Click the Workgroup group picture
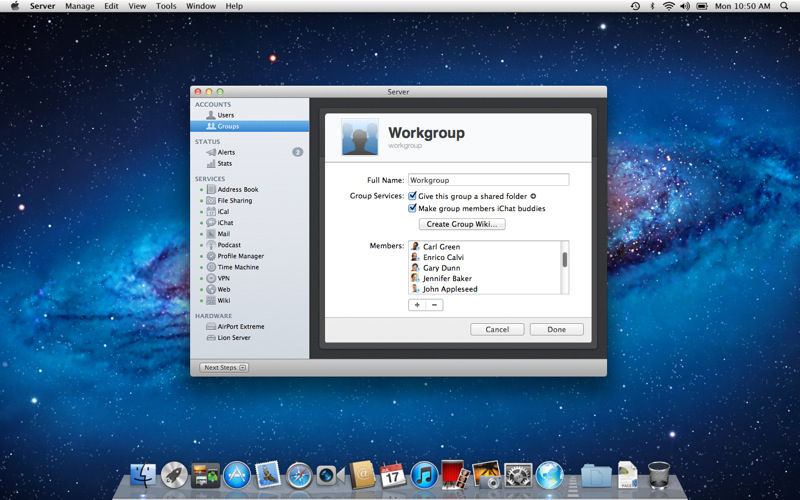Image resolution: width=800 pixels, height=500 pixels. pos(360,137)
